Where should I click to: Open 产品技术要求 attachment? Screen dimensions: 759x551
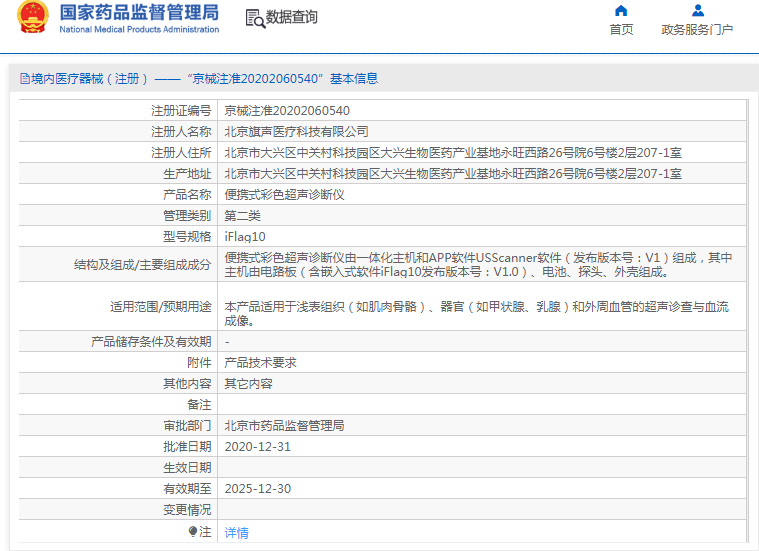tap(260, 363)
